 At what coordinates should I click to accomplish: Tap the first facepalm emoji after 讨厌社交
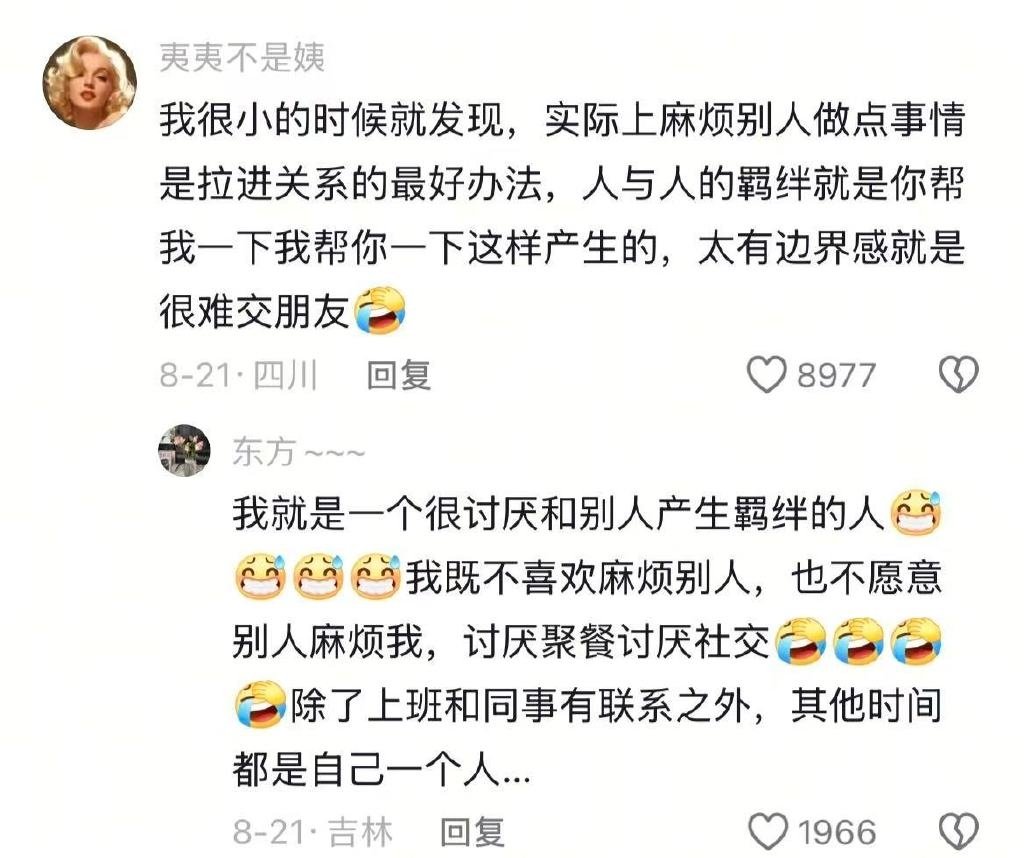pos(801,641)
